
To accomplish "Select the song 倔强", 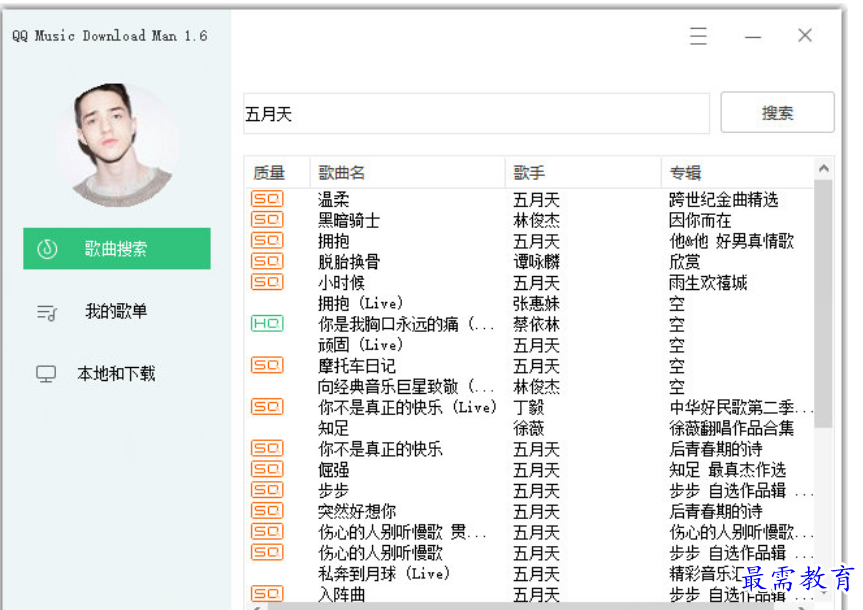I will tap(334, 470).
